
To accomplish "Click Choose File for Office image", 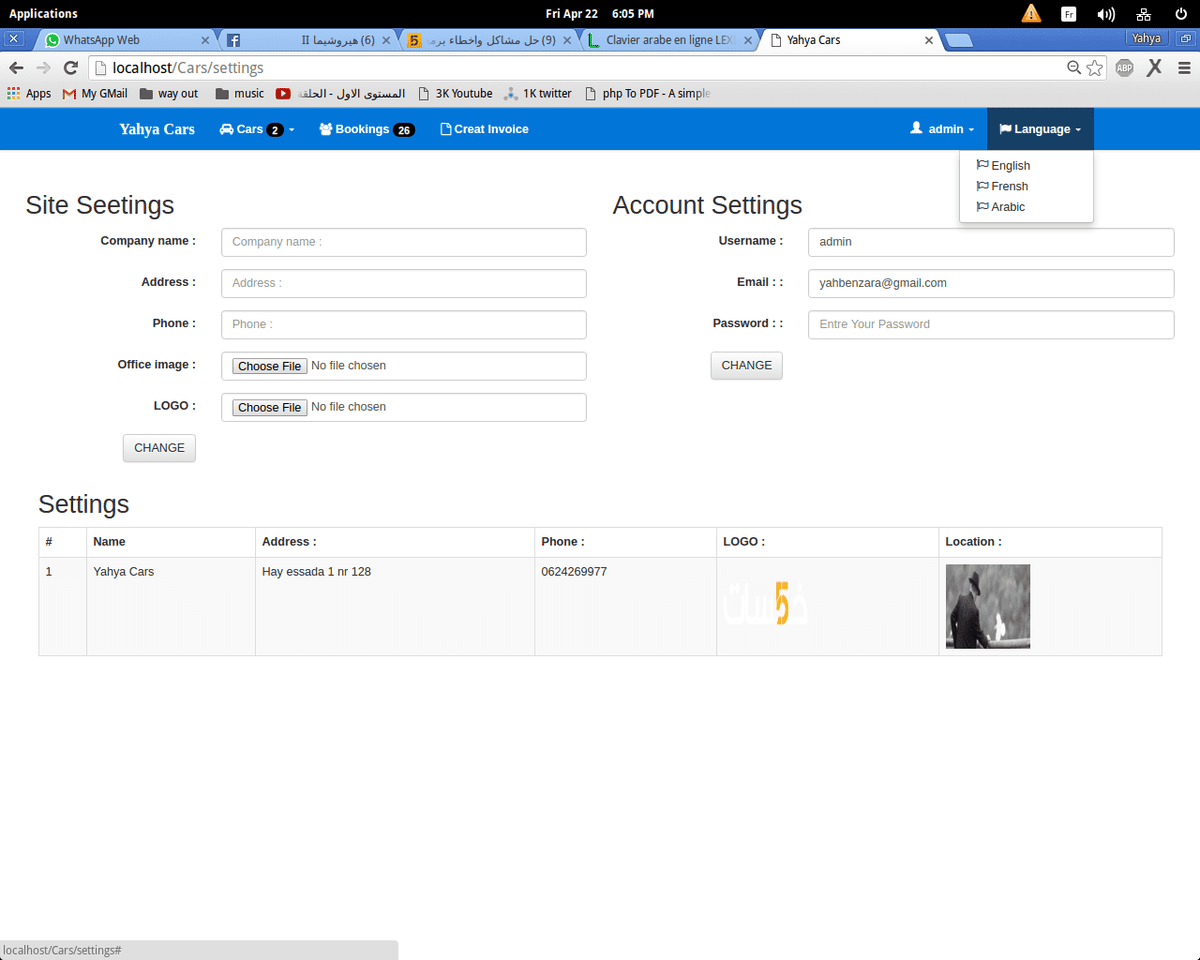I will pyautogui.click(x=270, y=366).
